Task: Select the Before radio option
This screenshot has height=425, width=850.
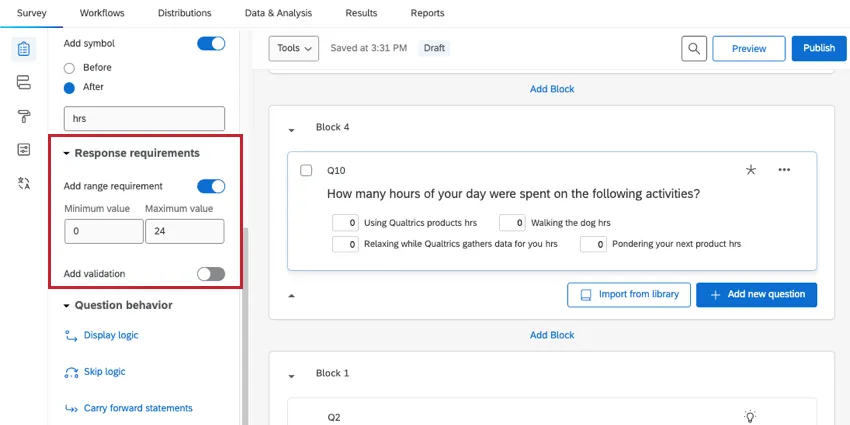Action: tap(69, 68)
